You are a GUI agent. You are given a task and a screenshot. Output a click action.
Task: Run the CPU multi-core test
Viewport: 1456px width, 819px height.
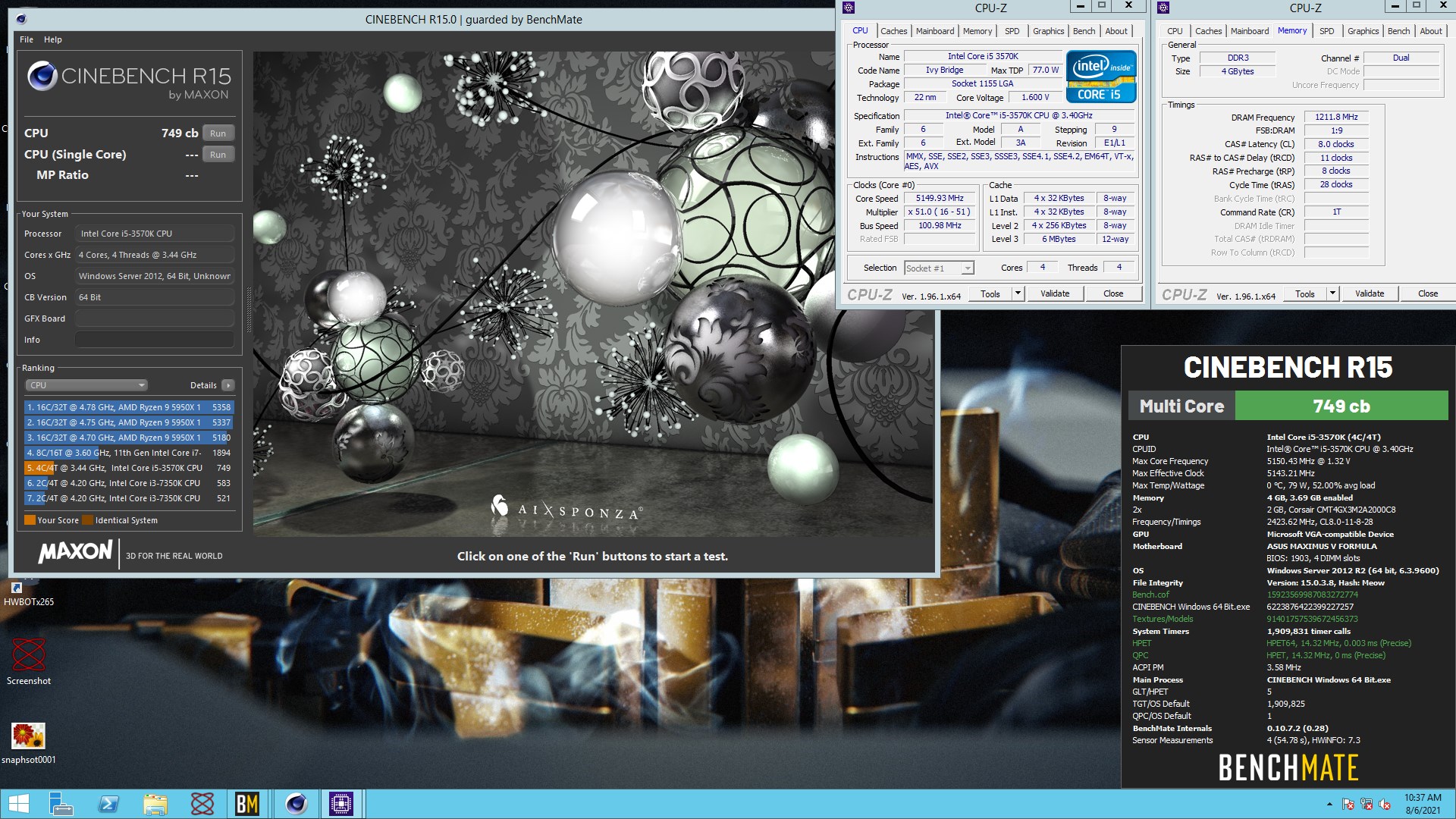(x=218, y=133)
